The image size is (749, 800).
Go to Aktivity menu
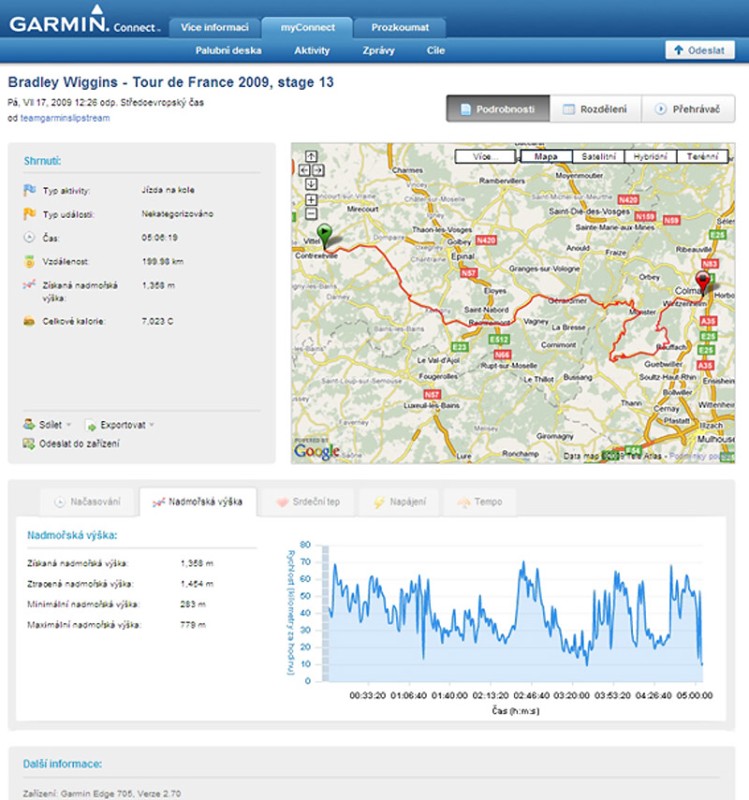pos(312,51)
